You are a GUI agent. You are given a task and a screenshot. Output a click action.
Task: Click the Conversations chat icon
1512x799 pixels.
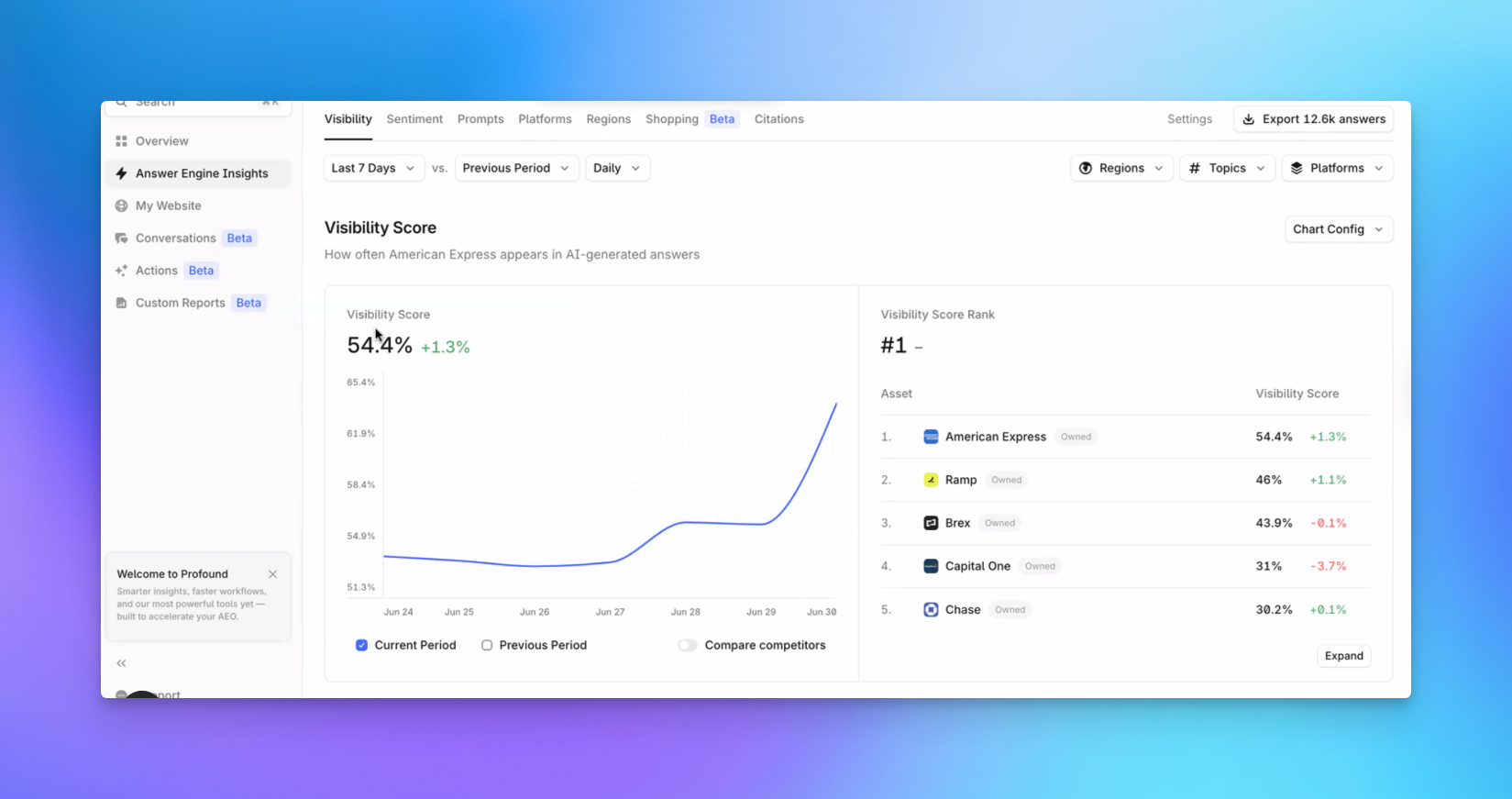(121, 239)
